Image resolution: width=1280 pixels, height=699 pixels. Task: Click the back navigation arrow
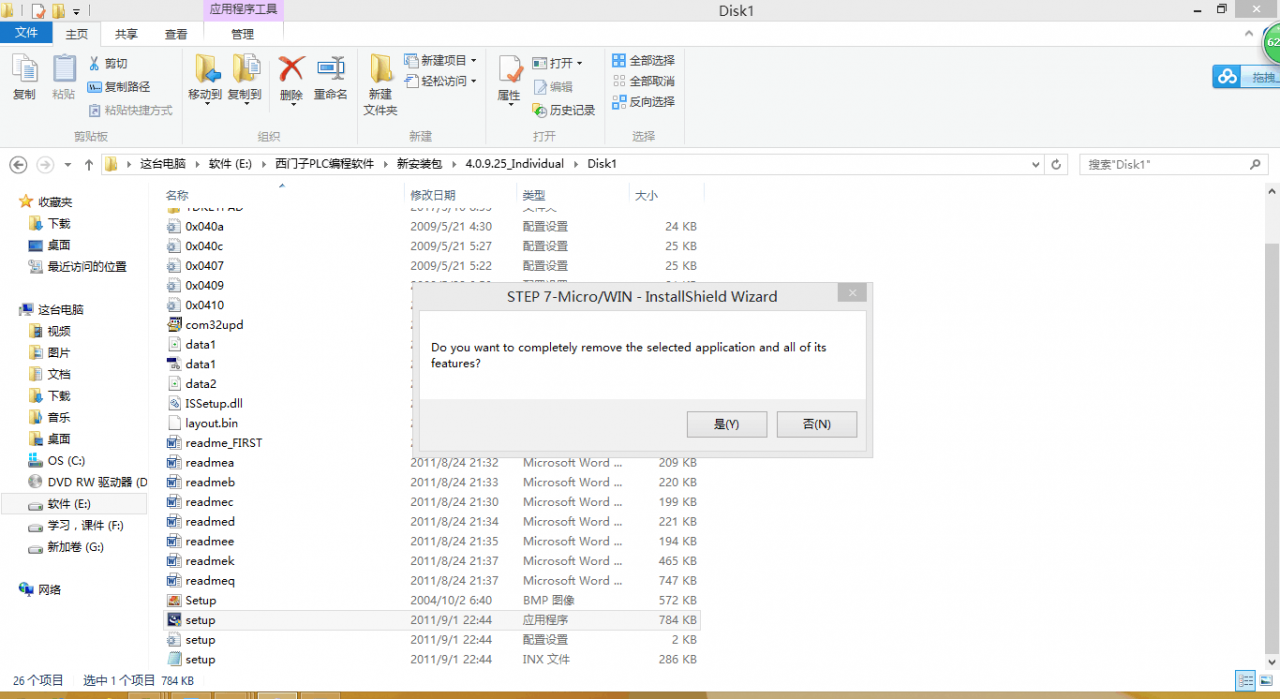[17, 164]
